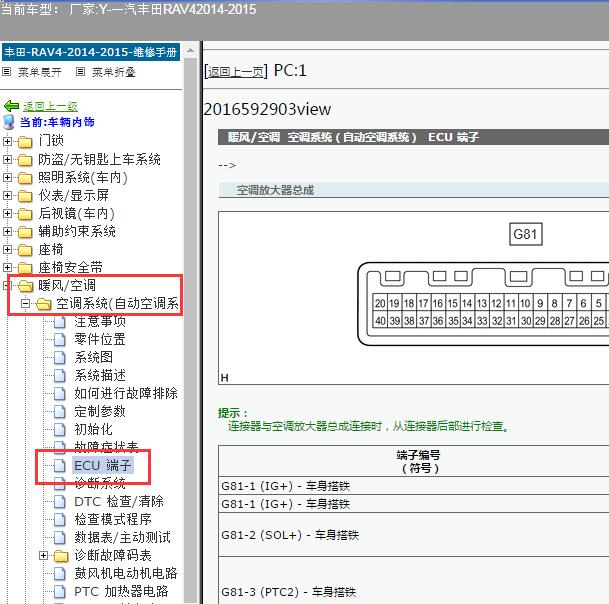The image size is (609, 604).
Task: Expand the 座椅 folder node
Action: tap(7, 249)
